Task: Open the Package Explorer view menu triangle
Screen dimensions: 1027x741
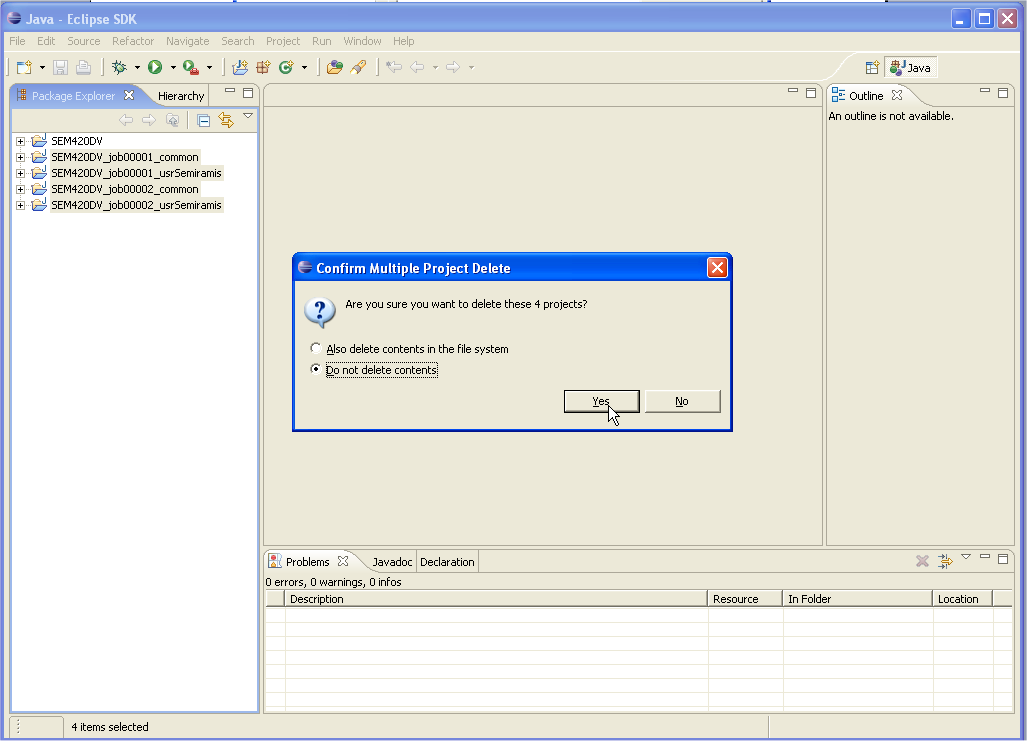Action: pos(248,116)
